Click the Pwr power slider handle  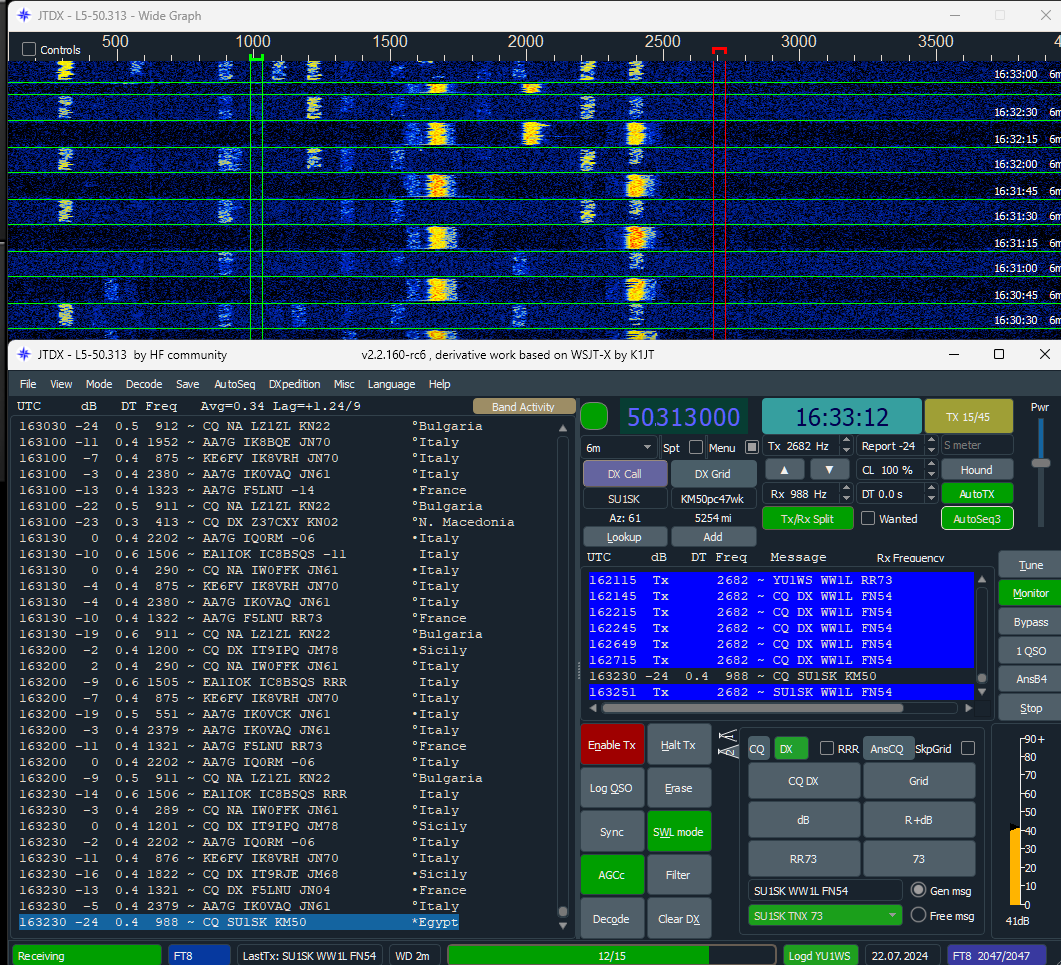tap(1039, 463)
